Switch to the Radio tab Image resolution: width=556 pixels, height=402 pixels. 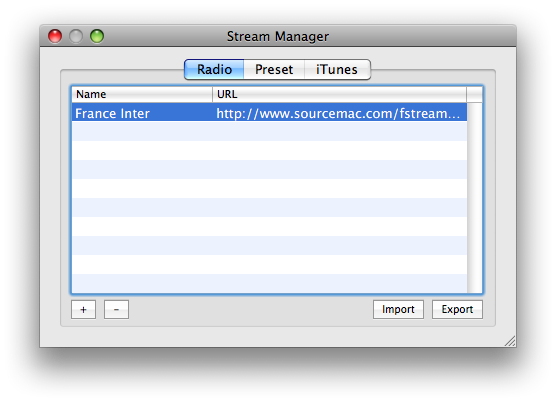214,69
